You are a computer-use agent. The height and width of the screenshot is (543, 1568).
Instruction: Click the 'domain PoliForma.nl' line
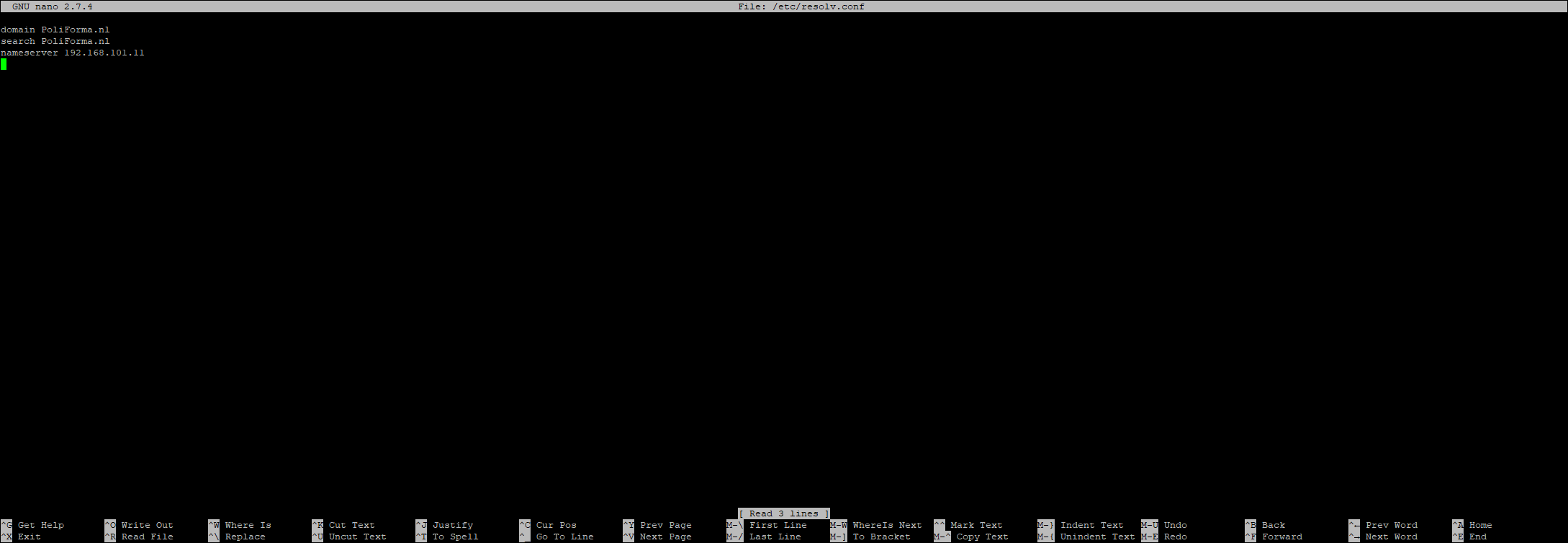55,30
